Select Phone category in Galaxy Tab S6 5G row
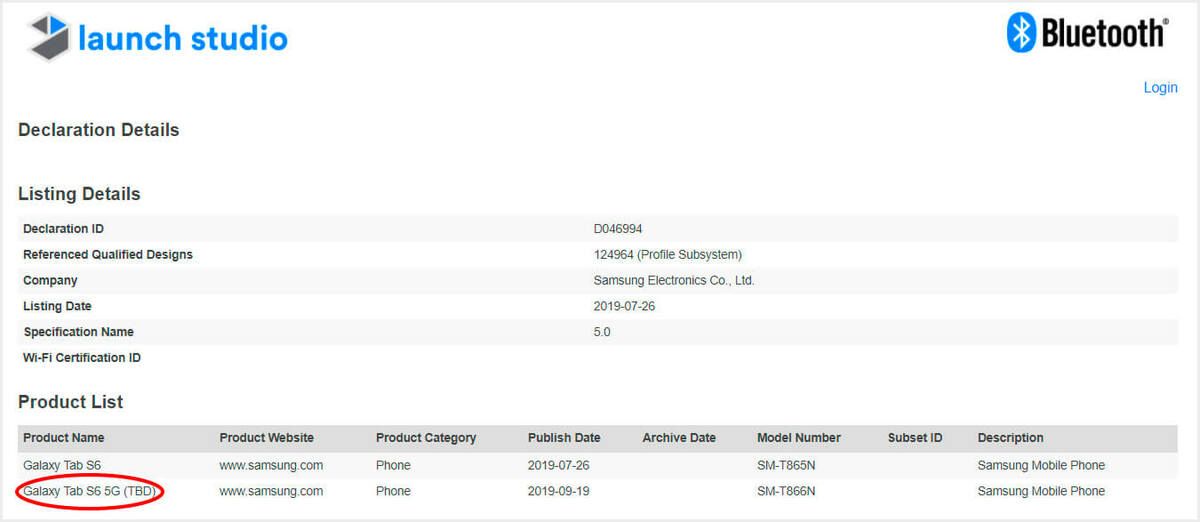This screenshot has width=1200, height=522. [x=393, y=491]
